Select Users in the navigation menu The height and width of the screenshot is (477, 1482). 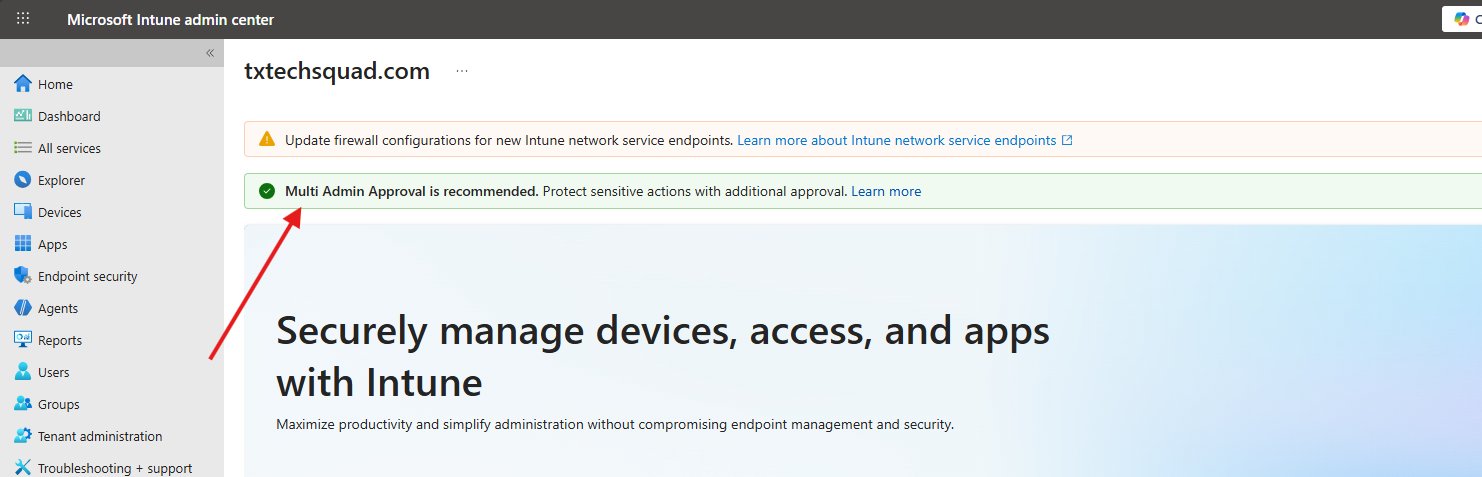pyautogui.click(x=54, y=372)
